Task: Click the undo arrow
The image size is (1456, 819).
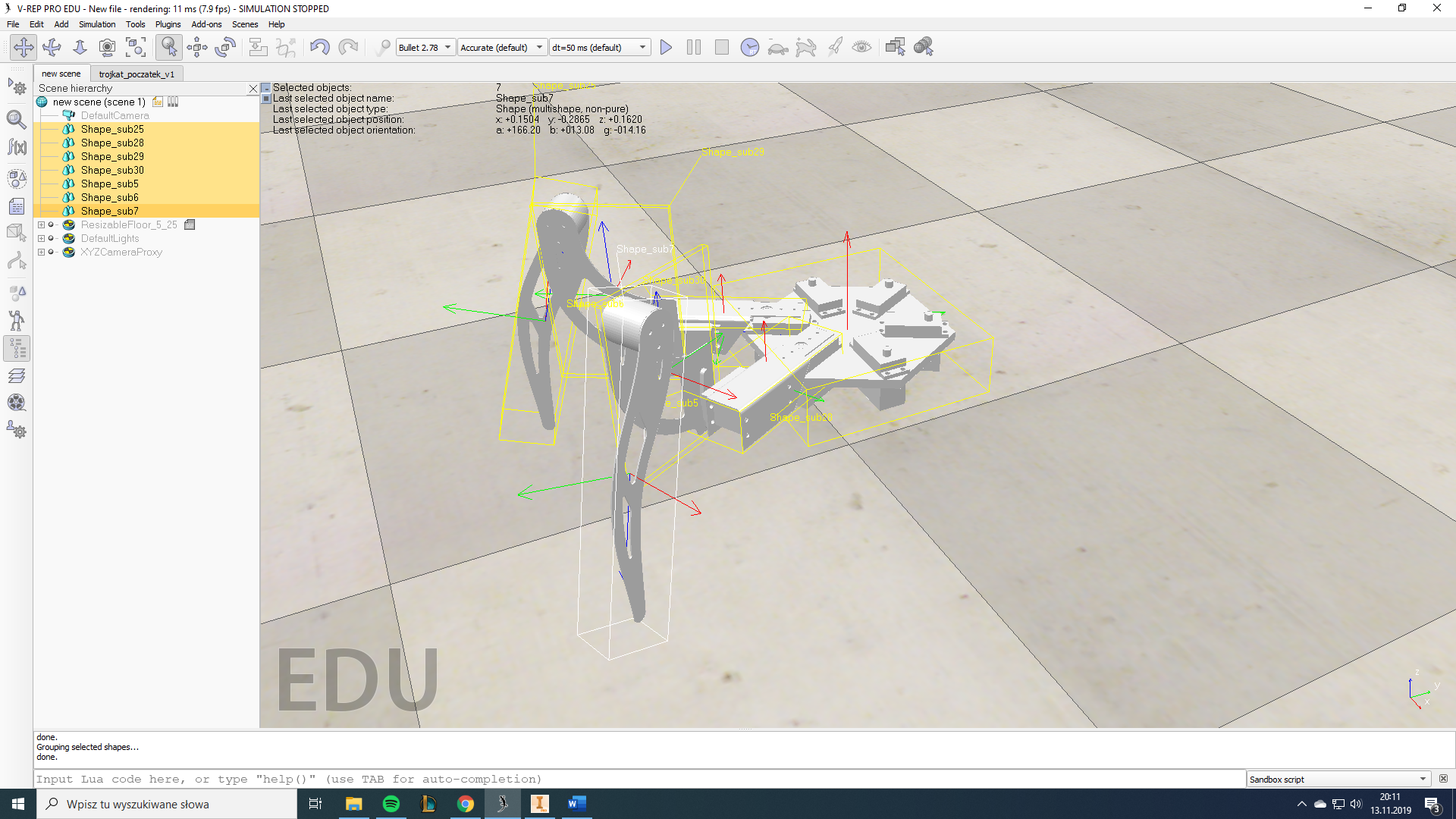Action: [319, 47]
